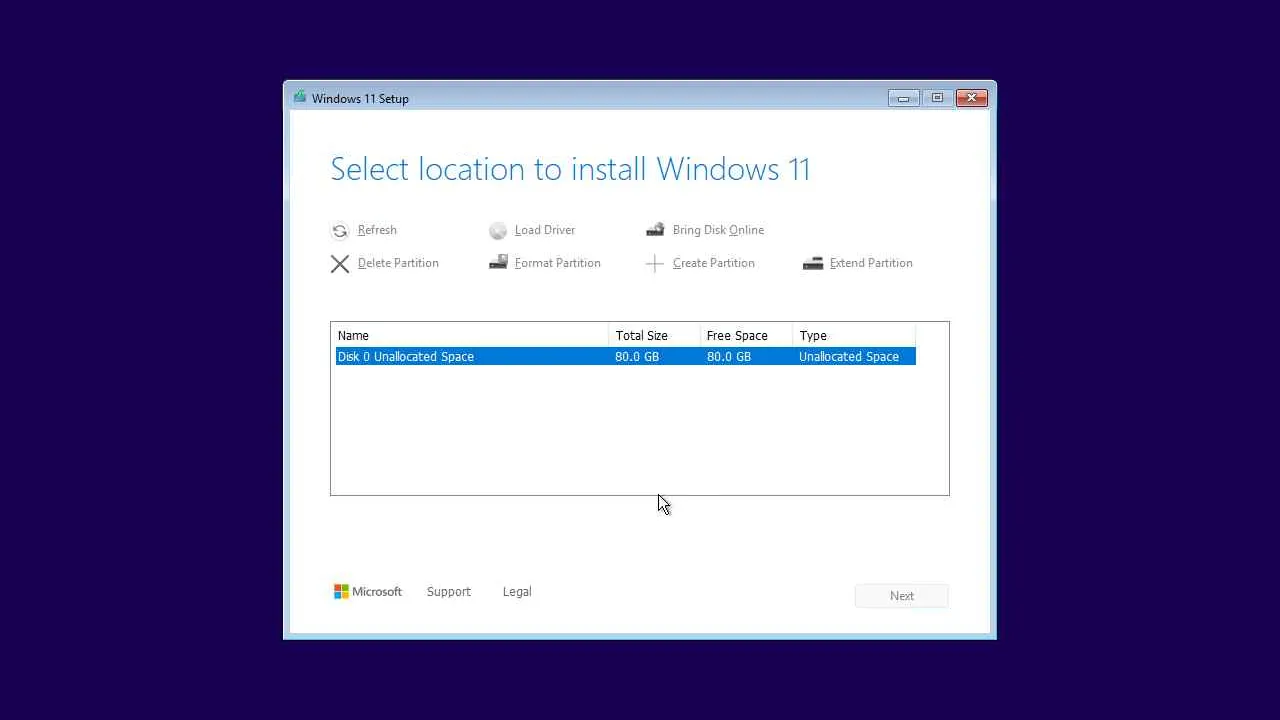
Task: Click the Load Driver disc icon
Action: [498, 231]
